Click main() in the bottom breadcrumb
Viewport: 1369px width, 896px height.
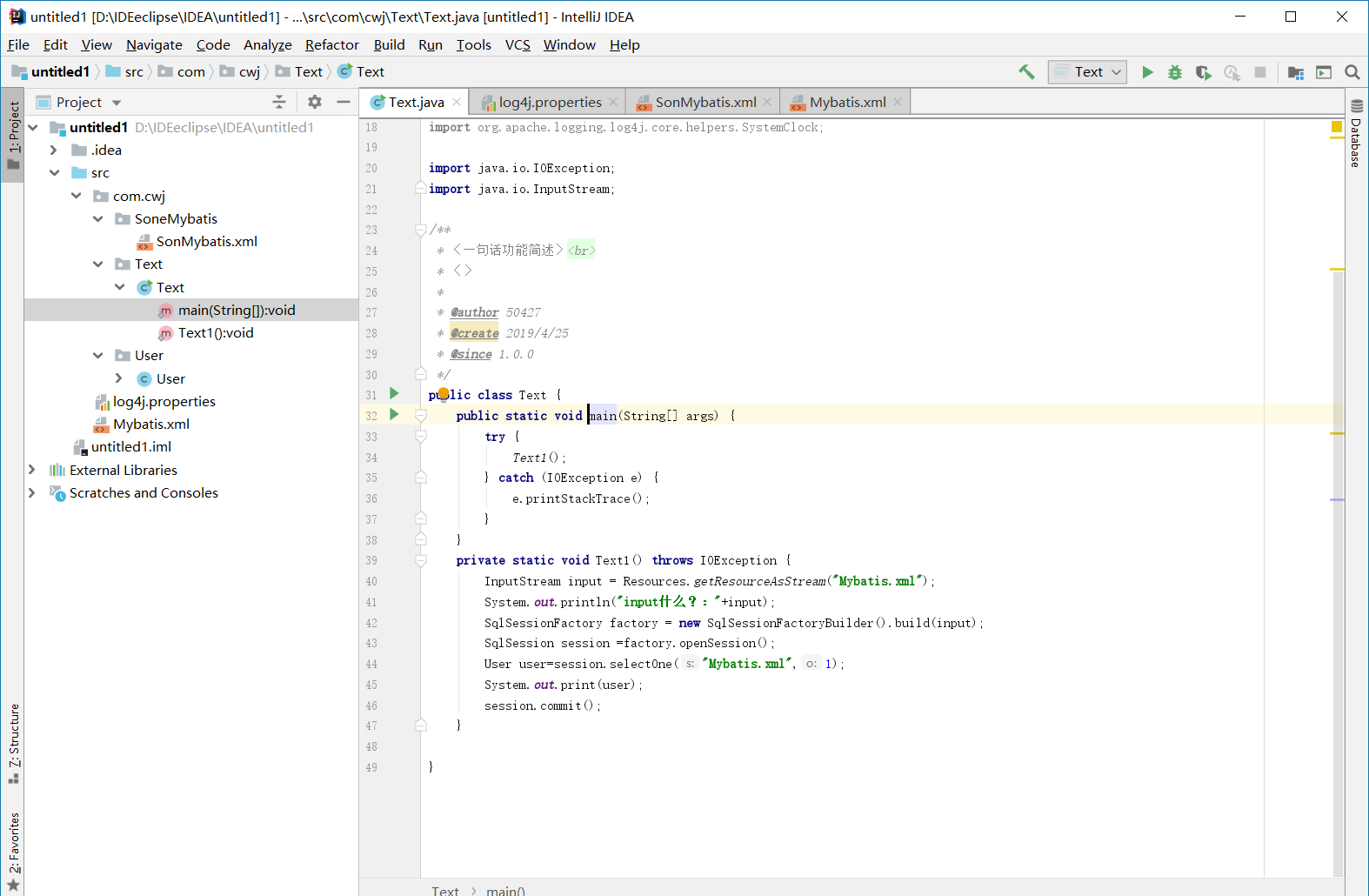[505, 890]
